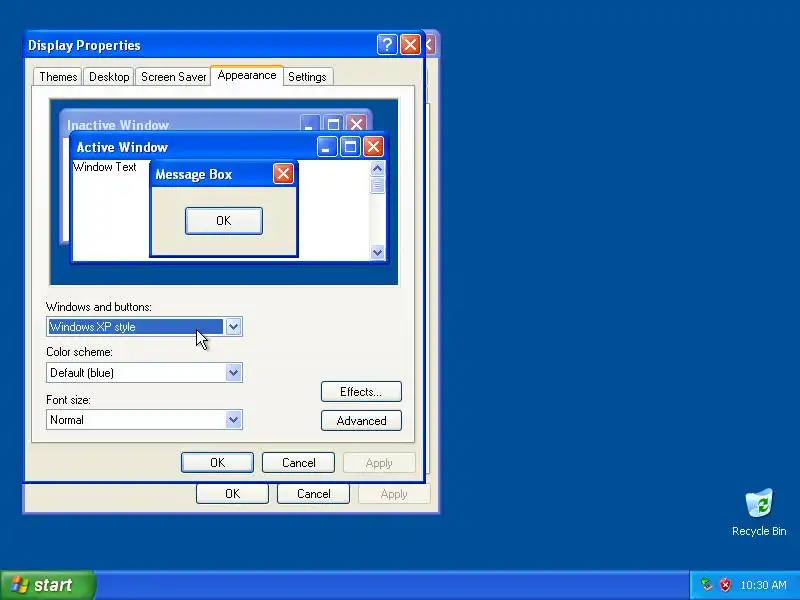Expand the Font size dropdown arrow
800x600 pixels.
233,420
